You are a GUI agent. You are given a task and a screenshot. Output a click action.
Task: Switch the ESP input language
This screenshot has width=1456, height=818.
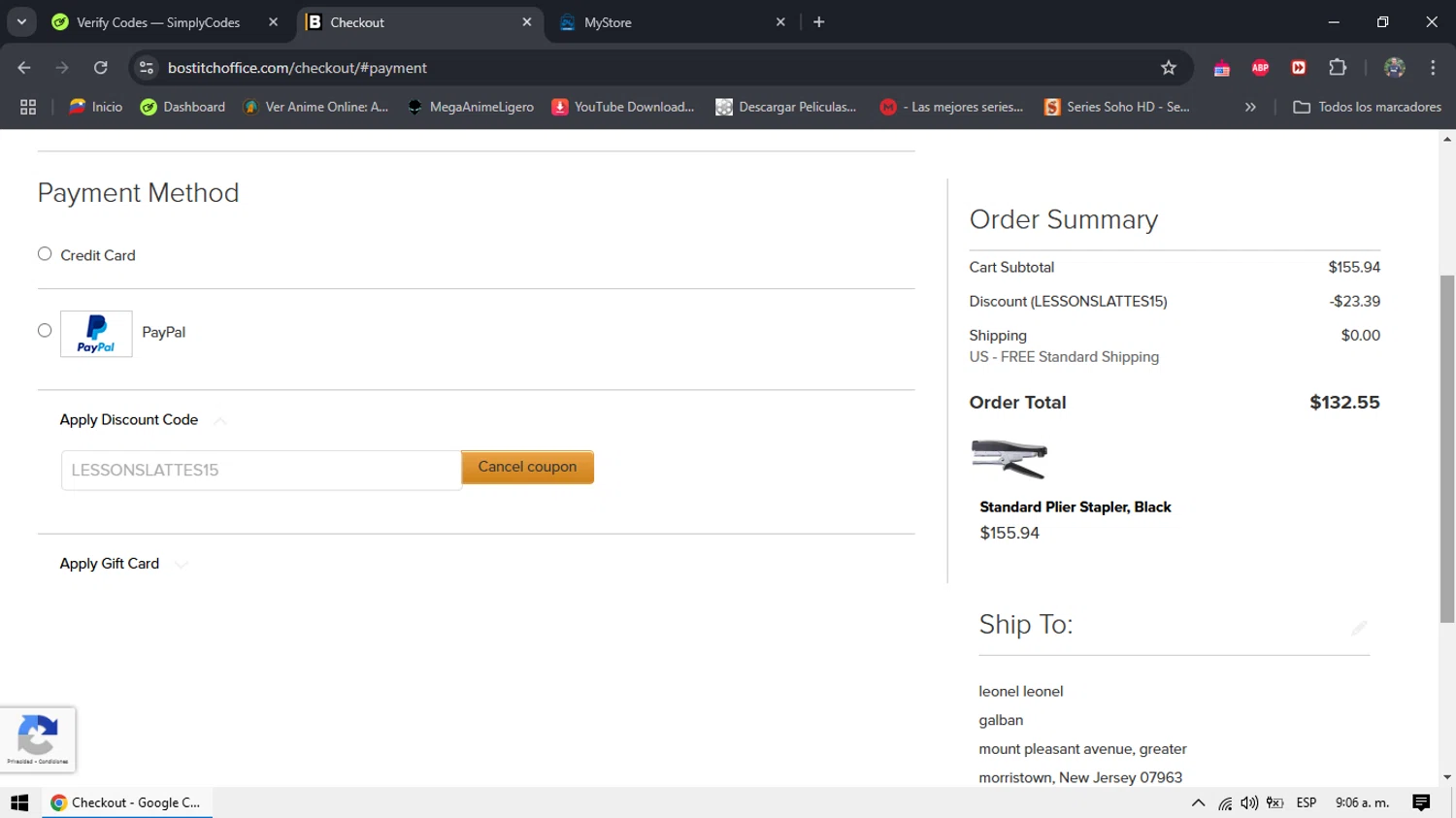(x=1307, y=802)
